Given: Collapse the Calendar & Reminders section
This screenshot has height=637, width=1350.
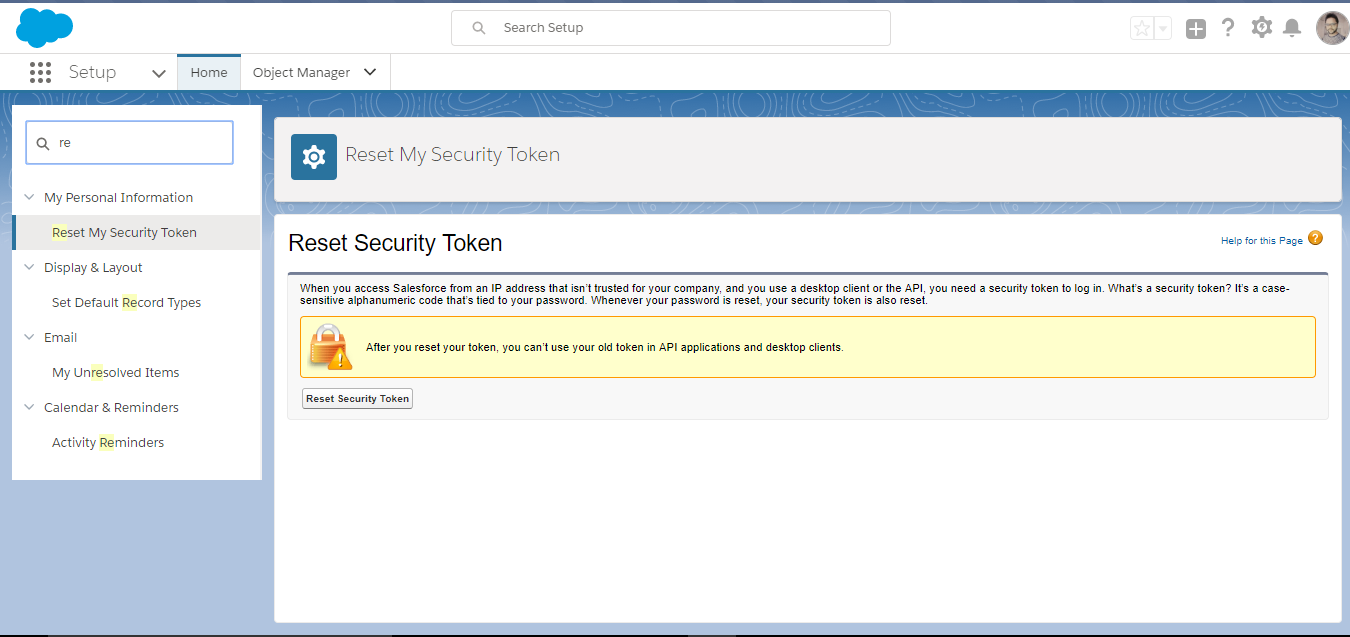Looking at the screenshot, I should 29,407.
